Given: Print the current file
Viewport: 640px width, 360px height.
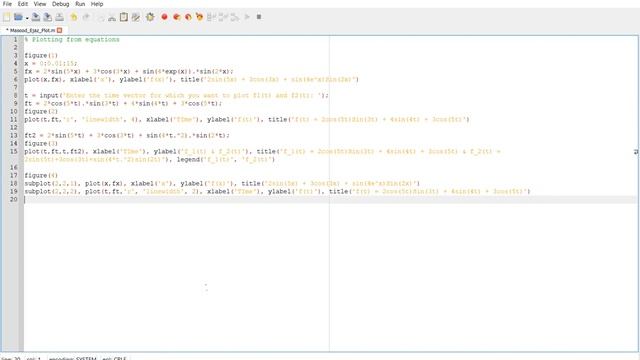Looking at the screenshot, I should pyautogui.click(x=60, y=17).
